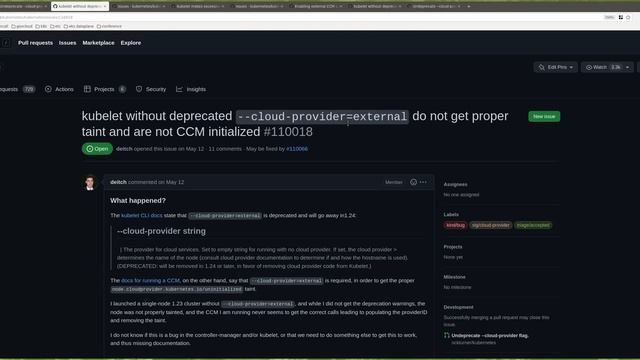Open the etc bookmarks folder

click(x=56, y=26)
